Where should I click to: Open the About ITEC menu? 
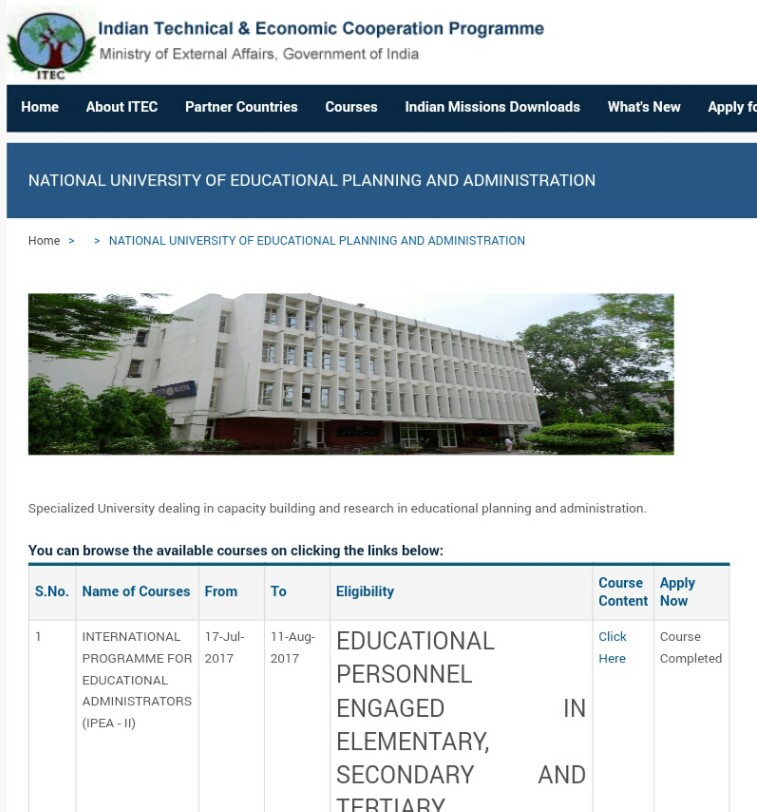point(122,107)
